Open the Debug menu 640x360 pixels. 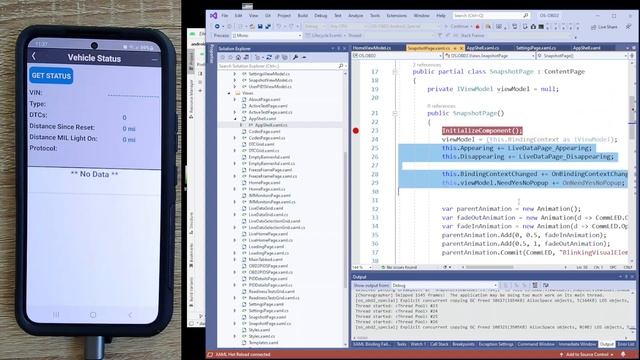click(321, 16)
